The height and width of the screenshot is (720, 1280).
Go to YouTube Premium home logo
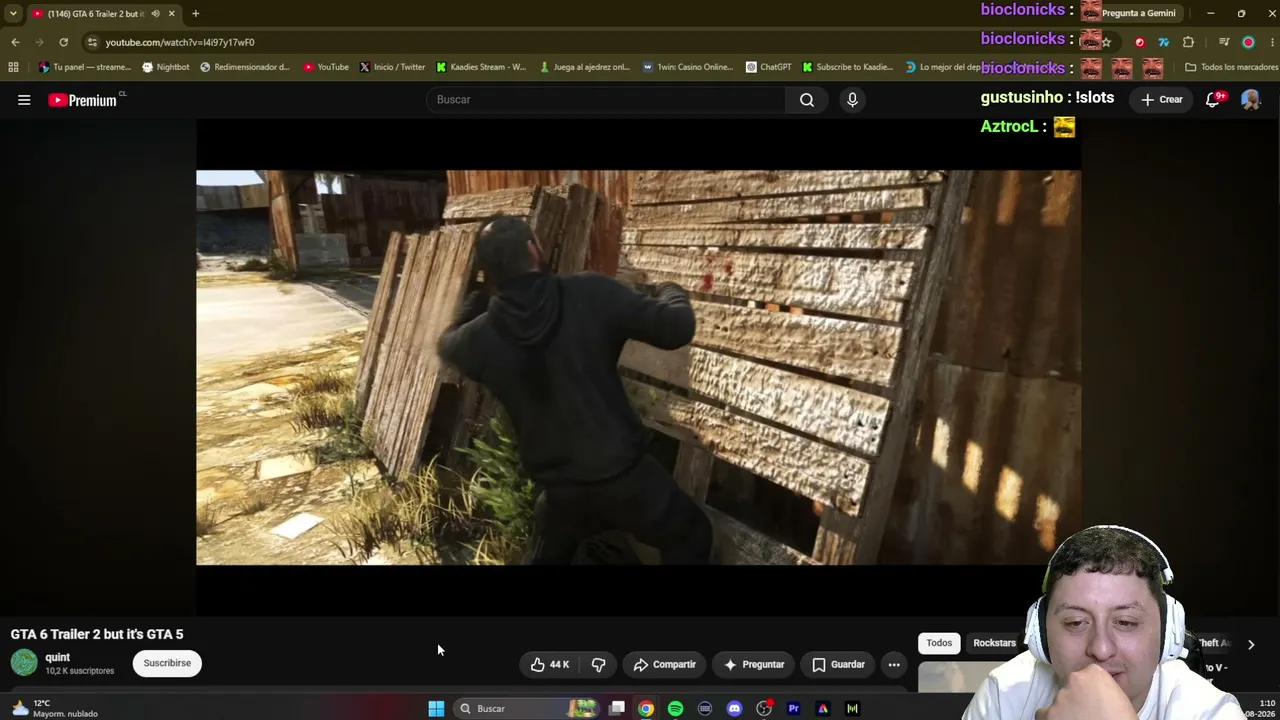[x=84, y=100]
